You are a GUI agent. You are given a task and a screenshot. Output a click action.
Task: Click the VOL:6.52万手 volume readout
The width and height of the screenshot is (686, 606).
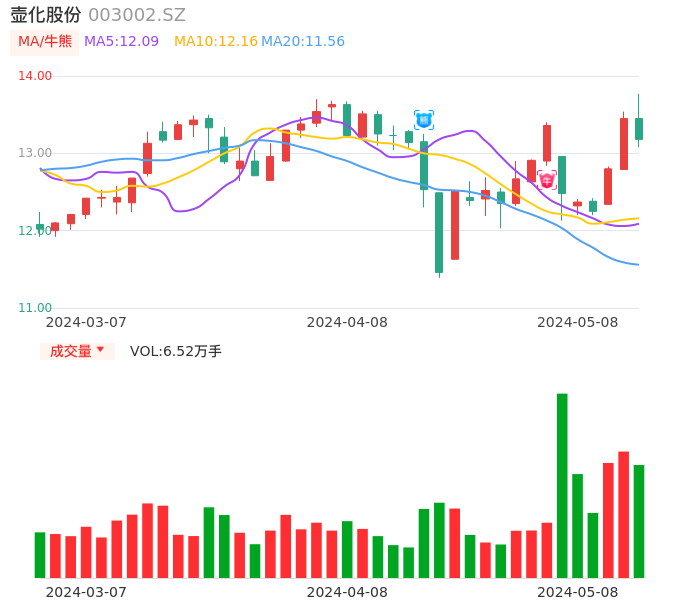(x=176, y=351)
